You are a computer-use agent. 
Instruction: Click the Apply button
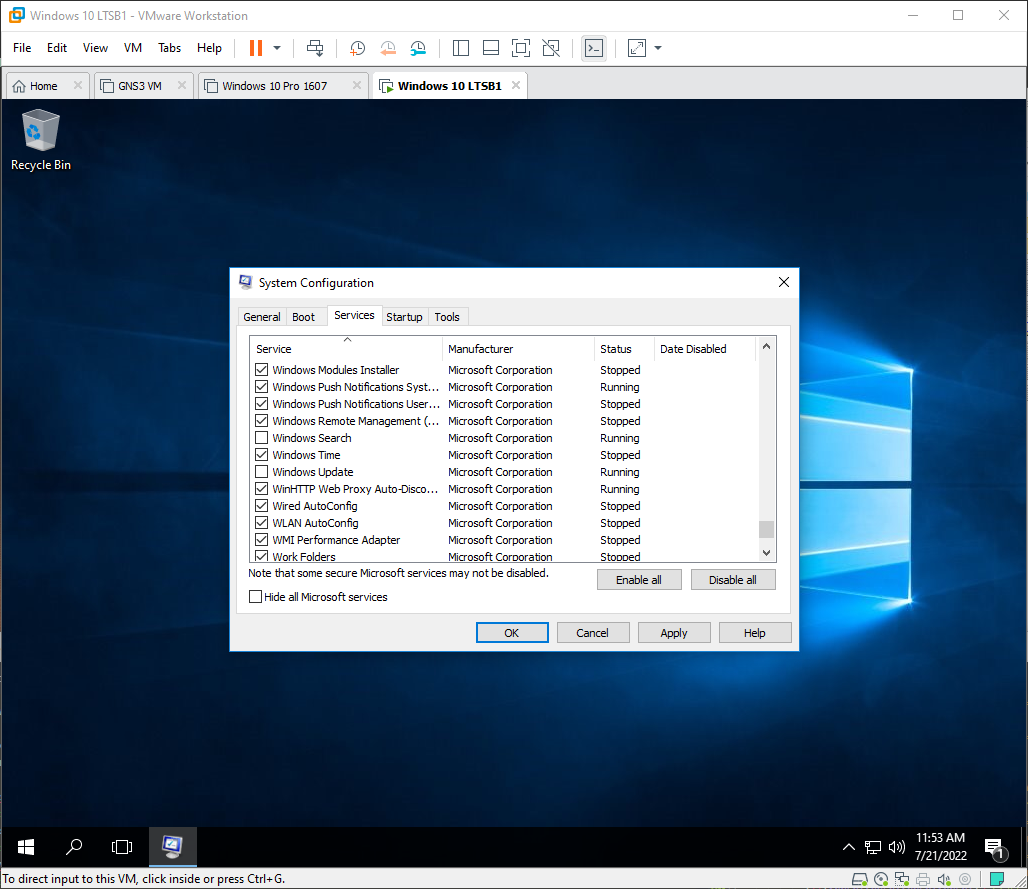674,633
